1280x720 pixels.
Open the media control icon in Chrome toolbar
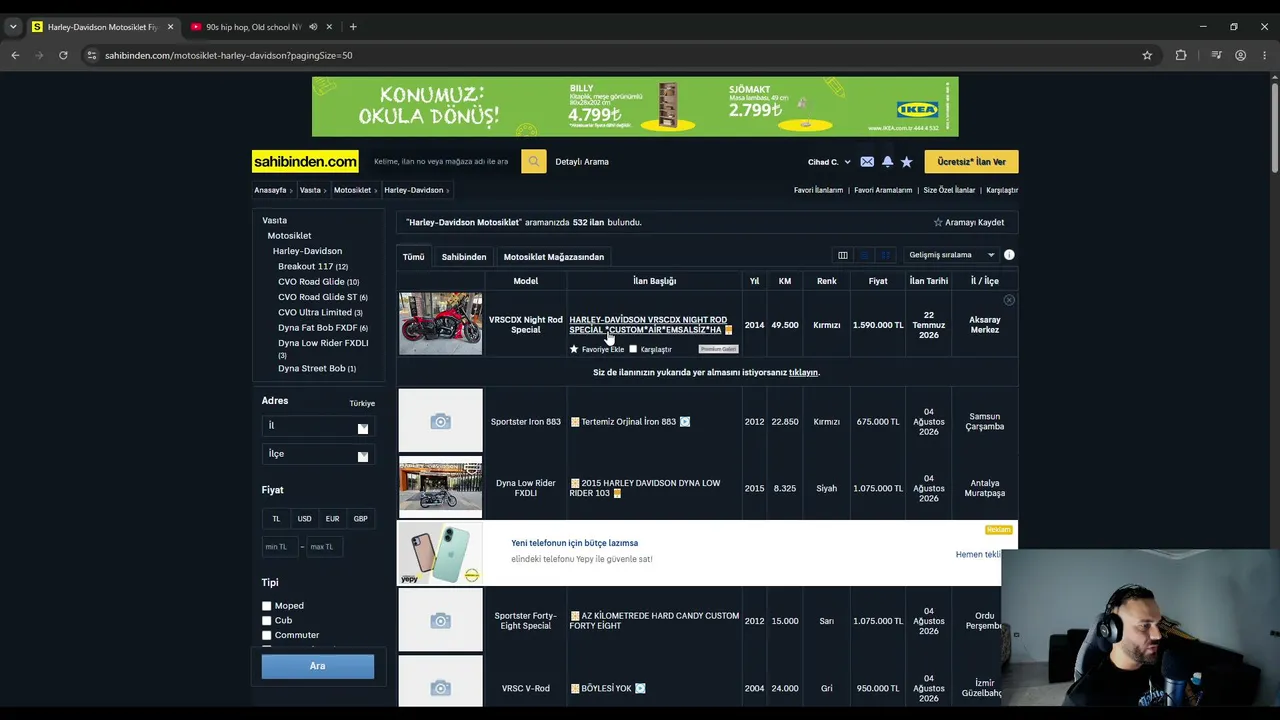pyautogui.click(x=1216, y=55)
